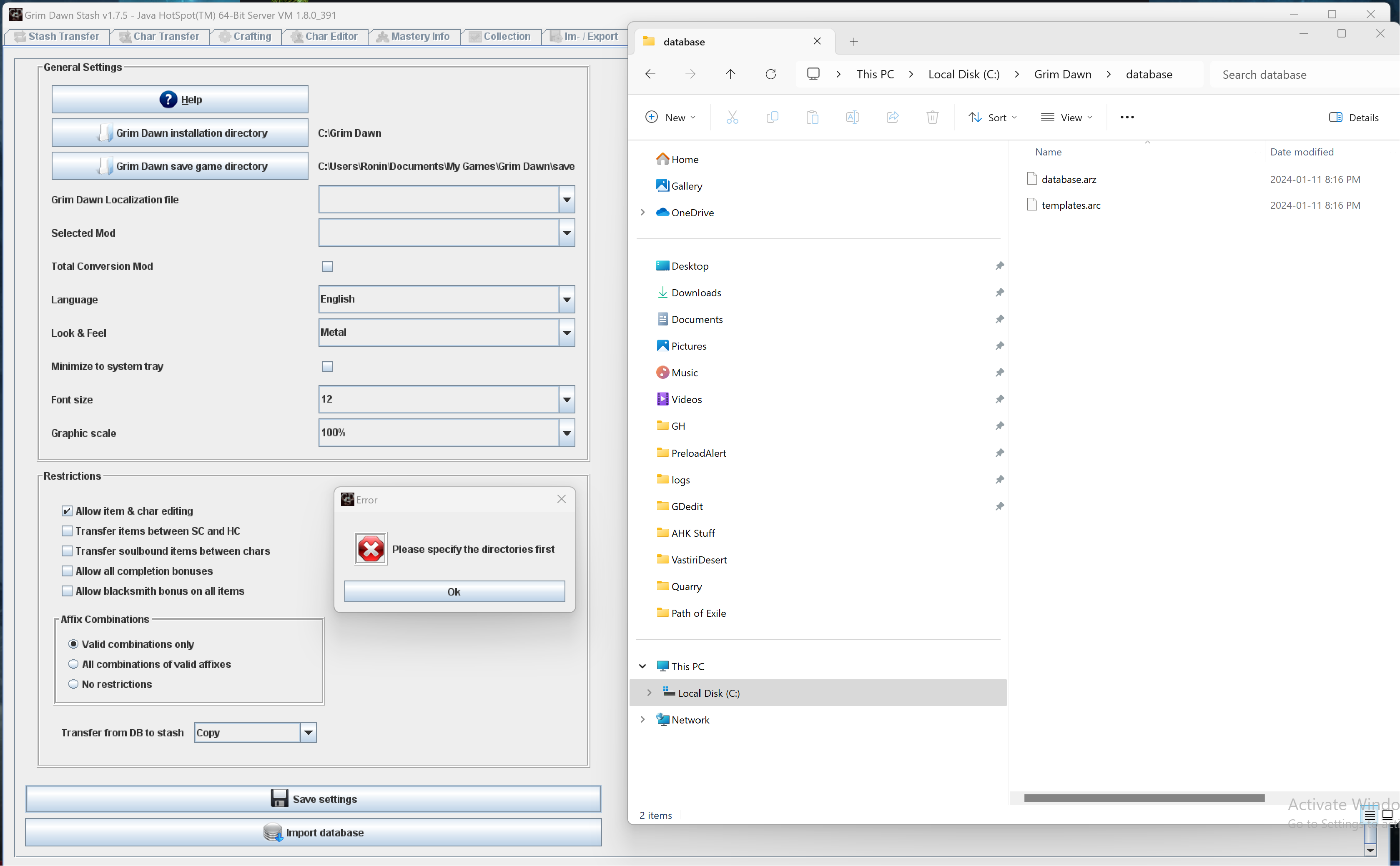The width and height of the screenshot is (1400, 866).
Task: Click the Cut scissors icon
Action: tap(732, 118)
